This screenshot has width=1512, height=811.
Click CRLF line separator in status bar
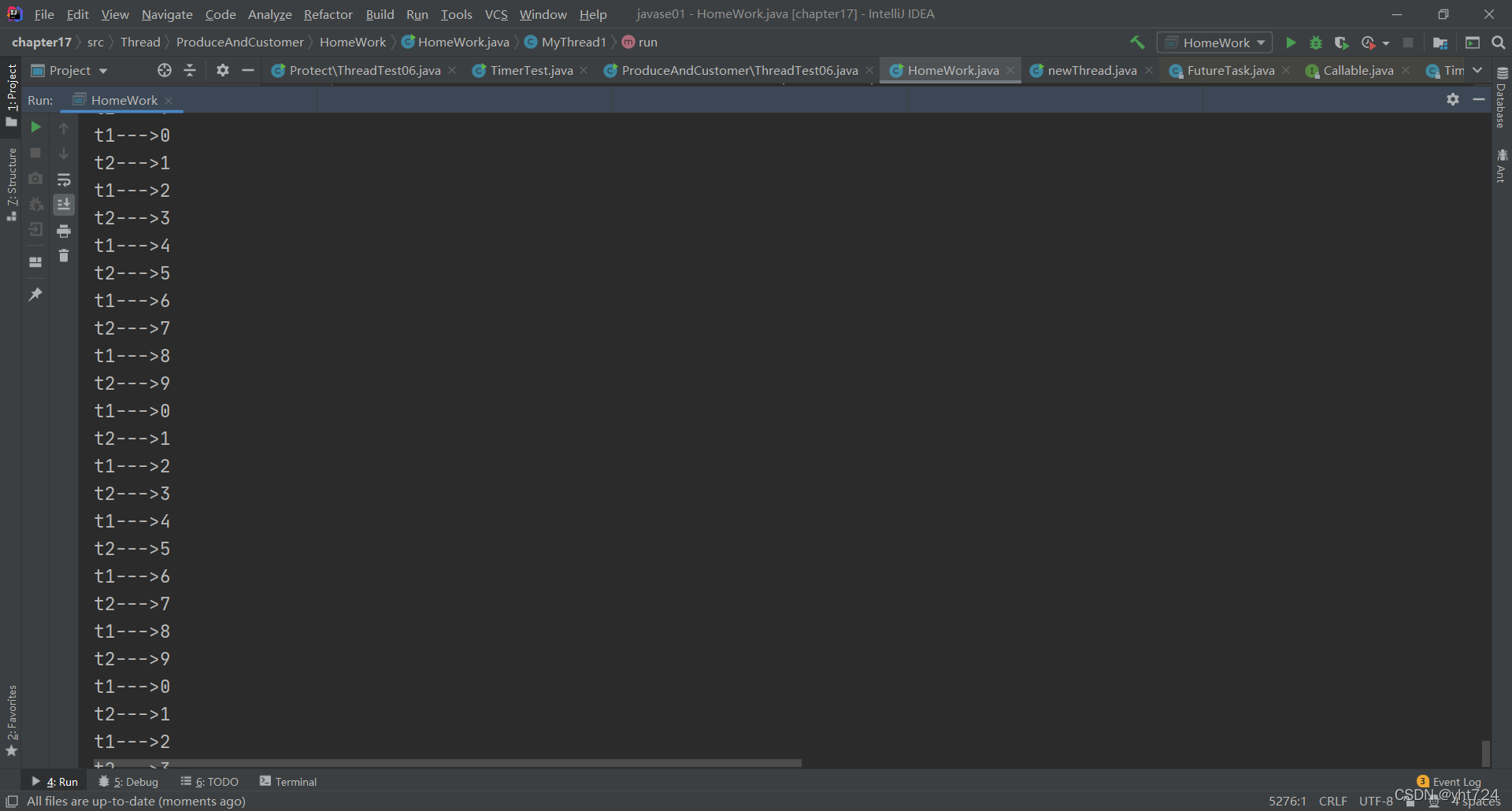(1332, 802)
